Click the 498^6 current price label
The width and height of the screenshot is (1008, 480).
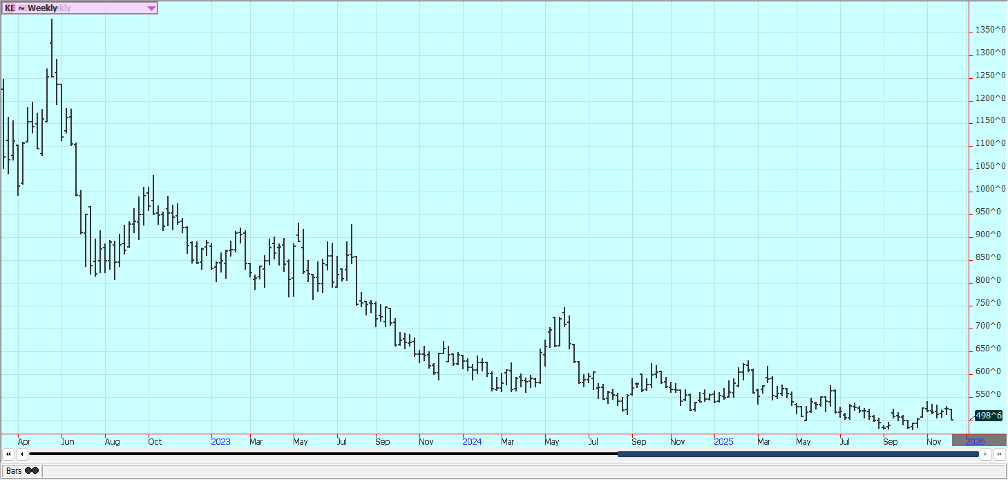[988, 415]
